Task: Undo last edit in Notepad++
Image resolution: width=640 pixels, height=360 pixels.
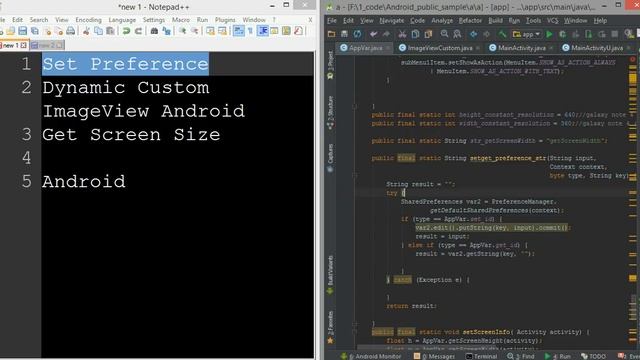Action: 126,31
